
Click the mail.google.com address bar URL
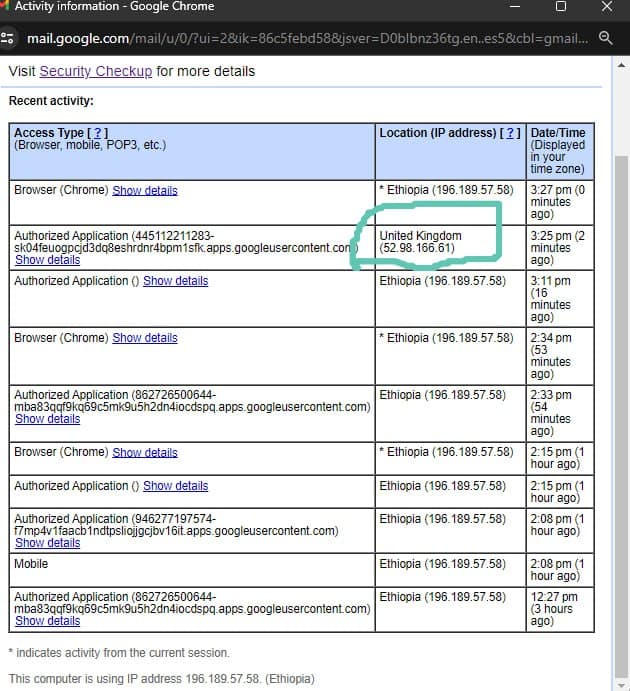click(x=307, y=38)
